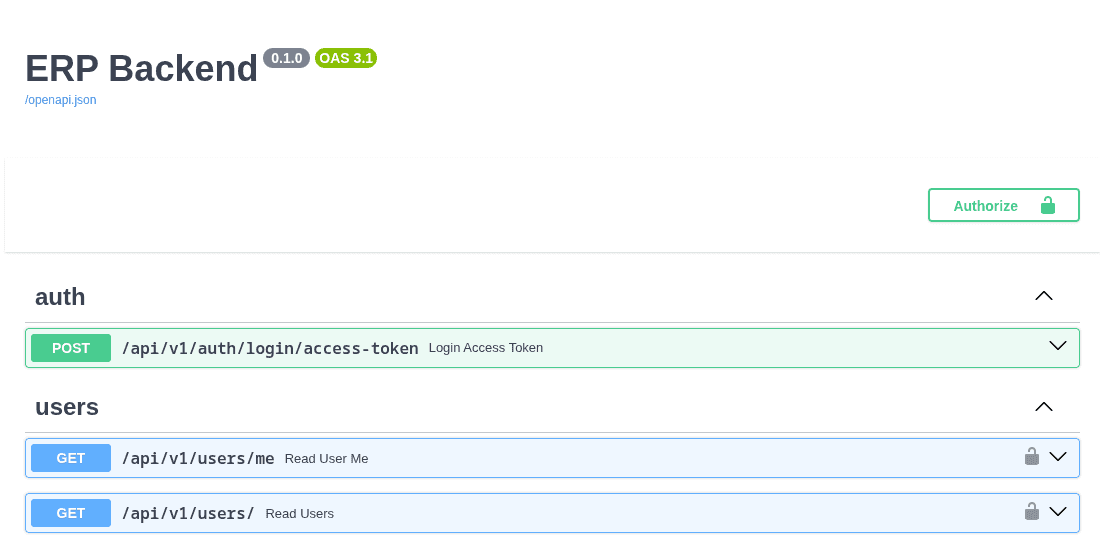Collapse the users section using its chevron
The height and width of the screenshot is (535, 1100).
tap(1044, 406)
